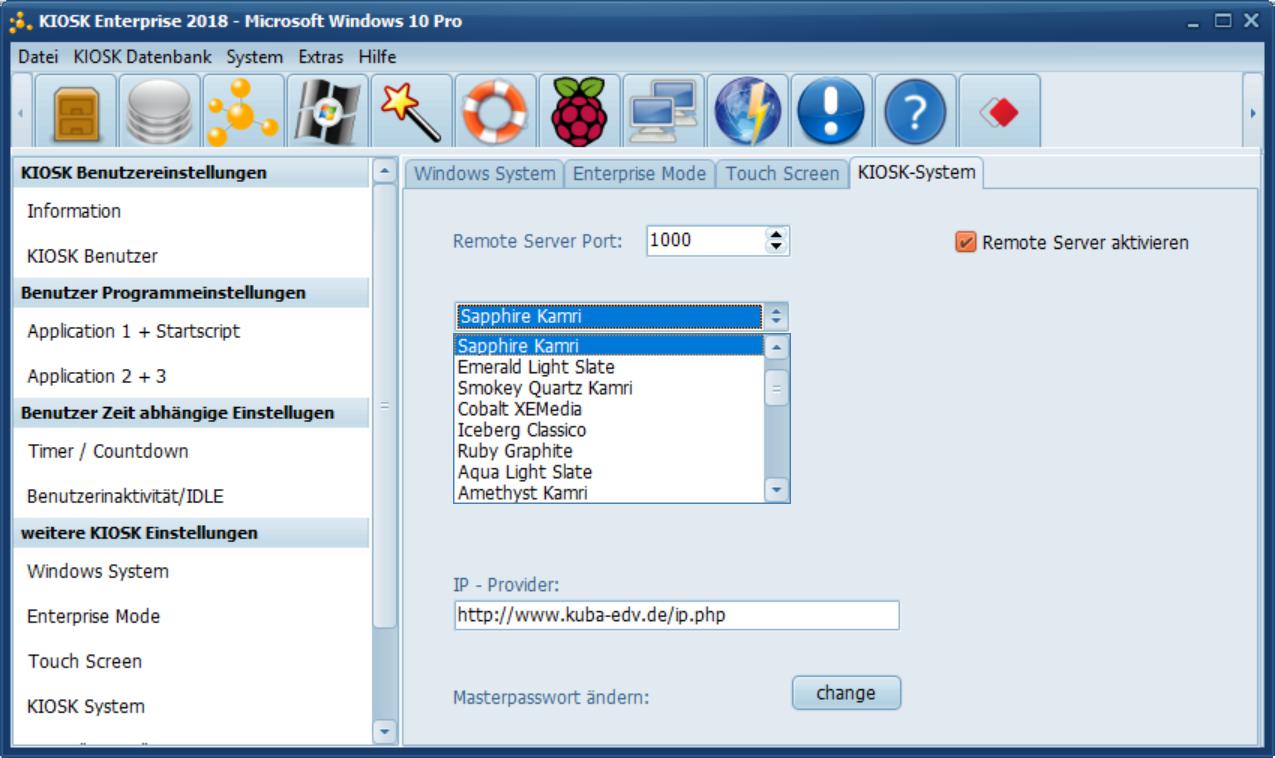This screenshot has height=758, width=1275.
Task: Click the toolbar right scroll arrow
Action: [x=1252, y=113]
